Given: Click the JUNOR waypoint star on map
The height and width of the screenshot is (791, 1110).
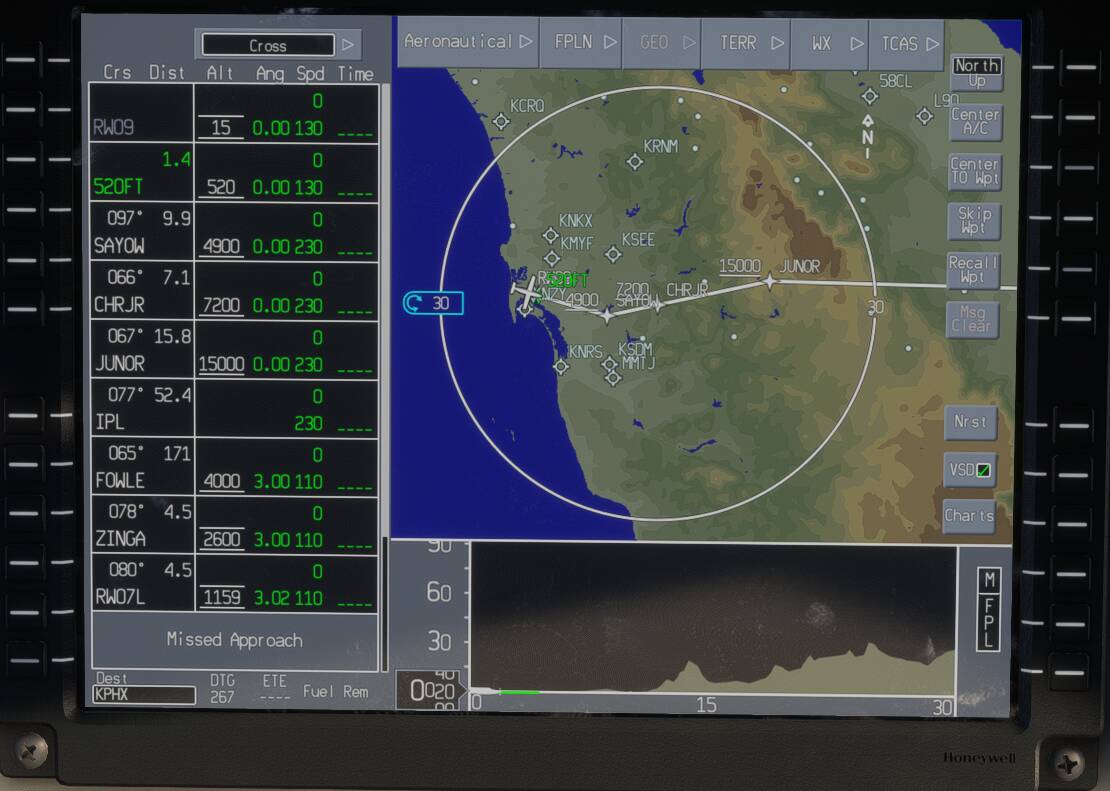Looking at the screenshot, I should tap(770, 281).
